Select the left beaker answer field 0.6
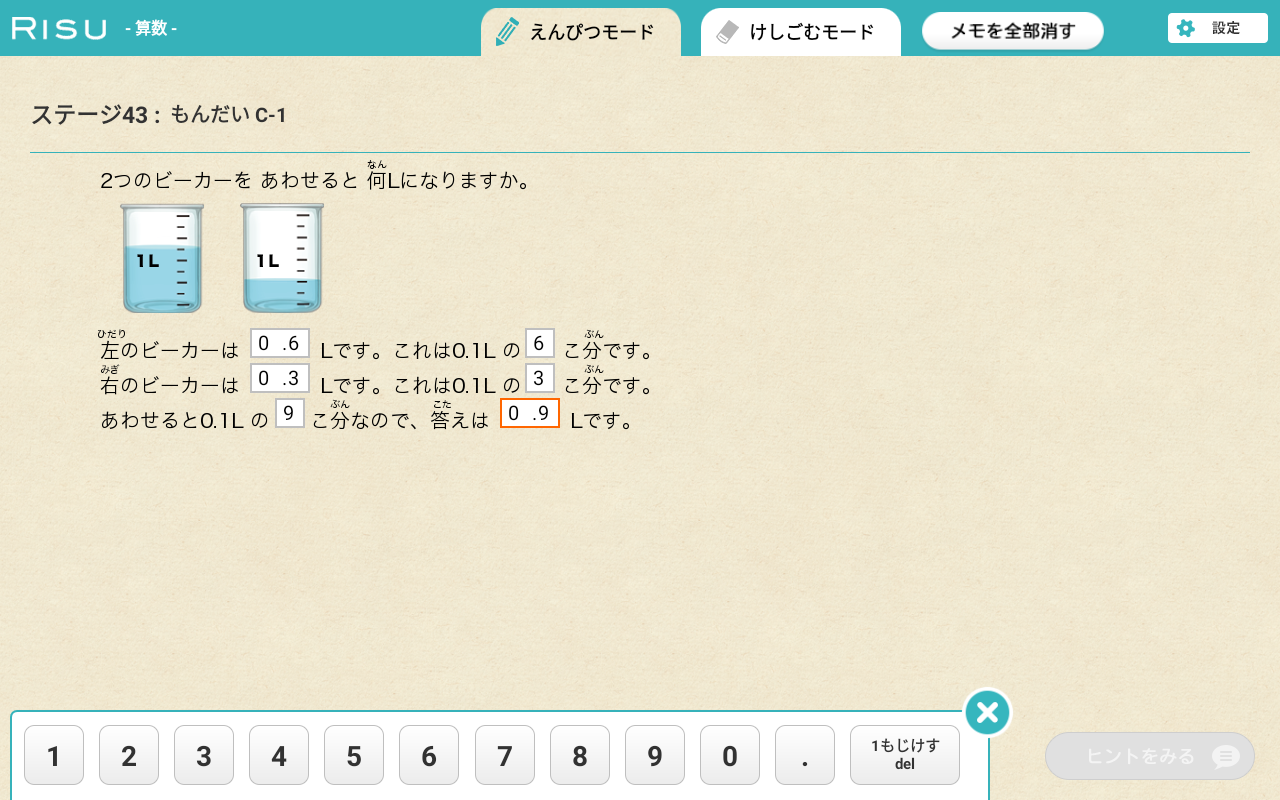Screen dimensions: 1280x800 pos(279,344)
